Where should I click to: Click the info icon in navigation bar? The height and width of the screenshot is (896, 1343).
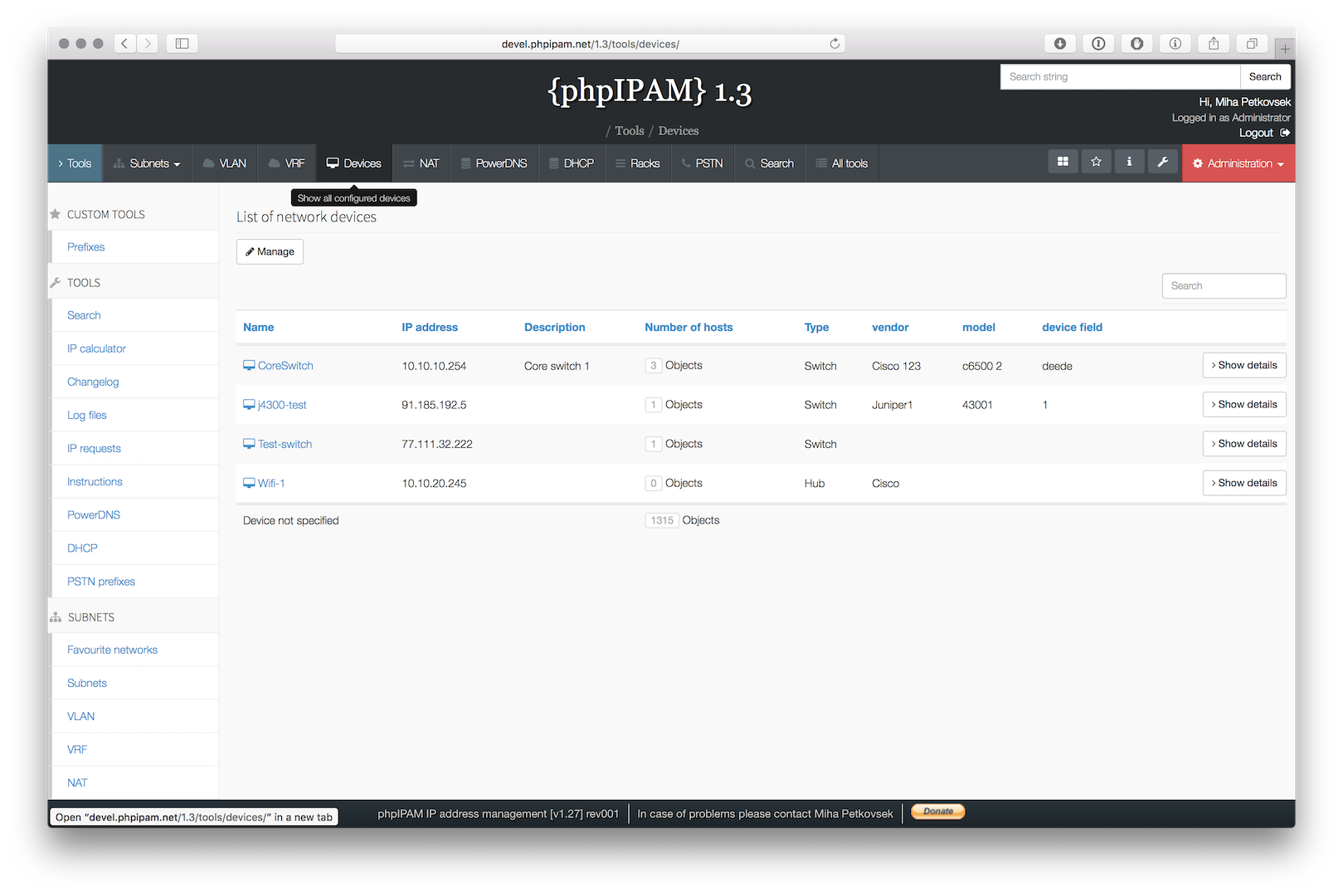click(x=1129, y=162)
